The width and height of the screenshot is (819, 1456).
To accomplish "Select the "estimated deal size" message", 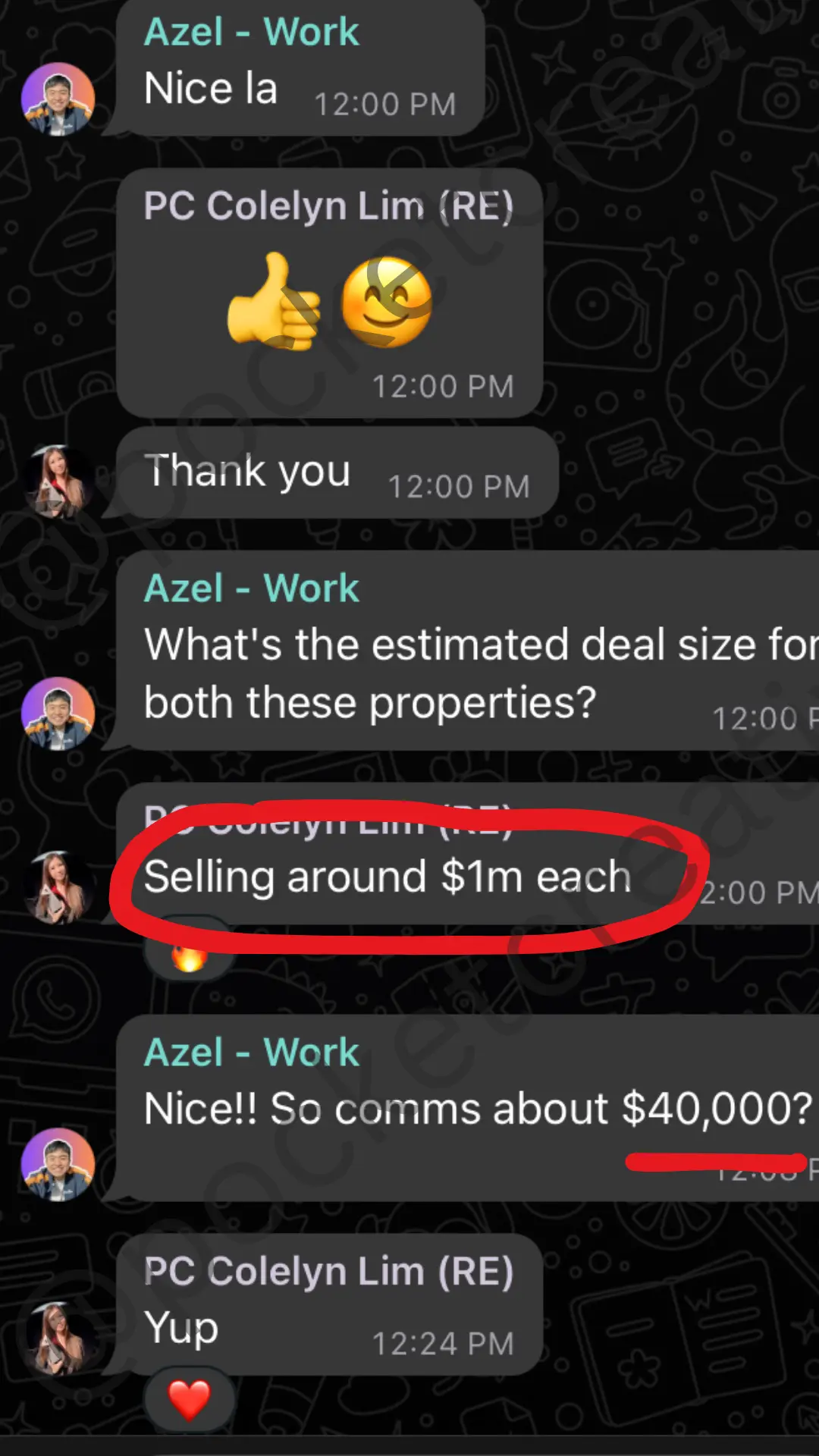I will pos(468,651).
